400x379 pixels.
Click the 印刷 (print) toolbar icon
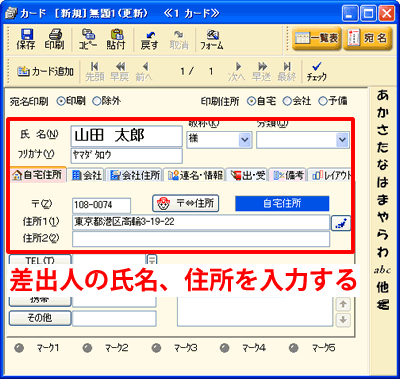tap(55, 39)
